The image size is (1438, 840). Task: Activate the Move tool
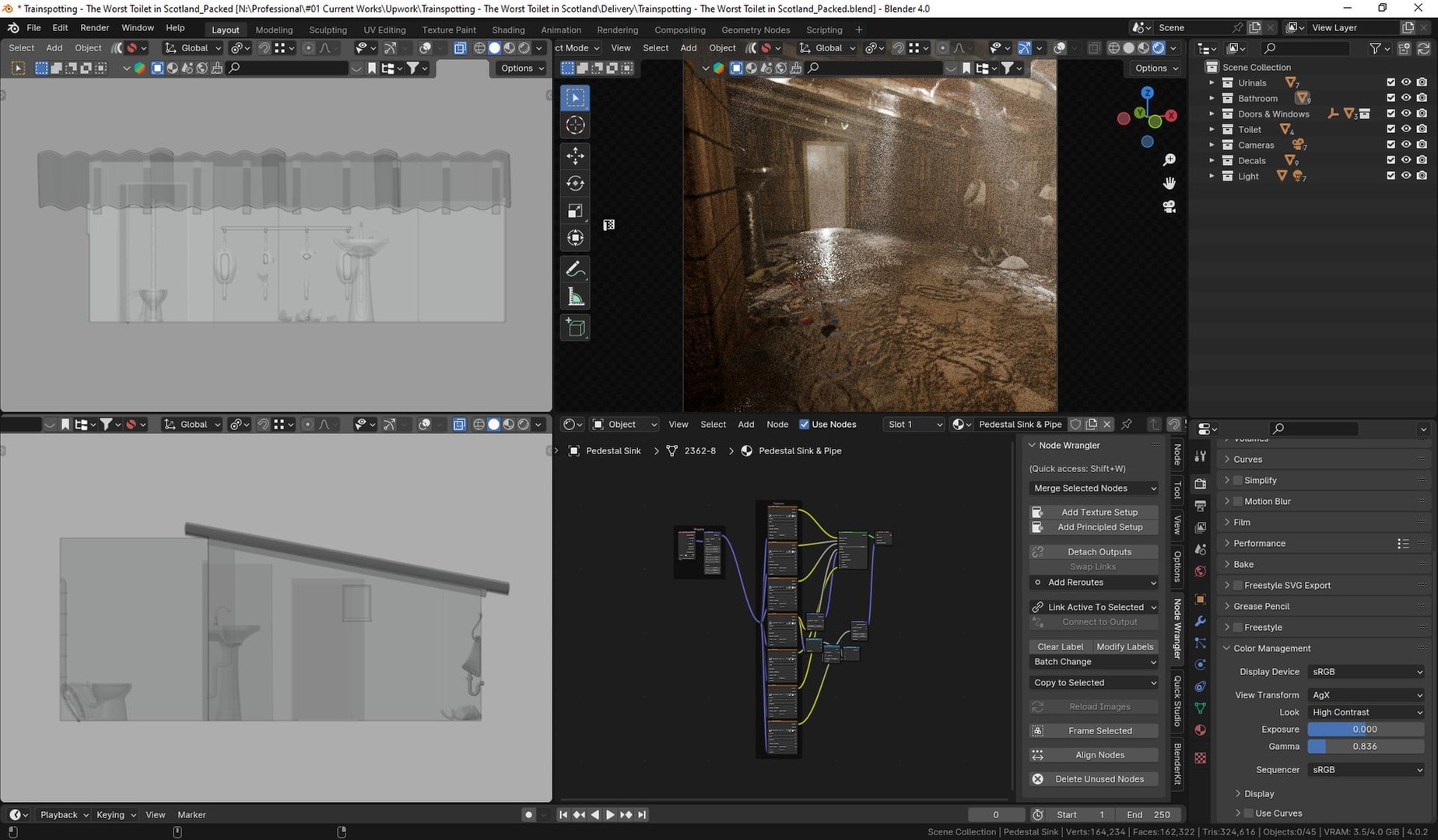575,156
